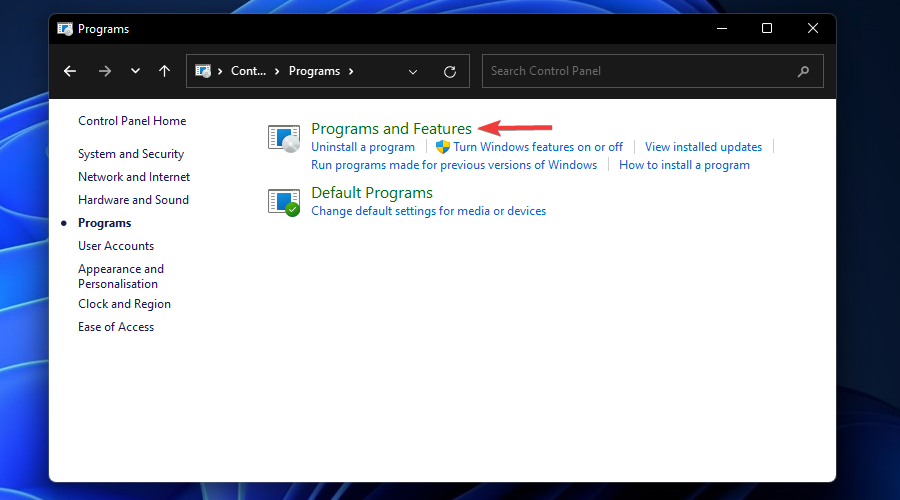
Task: Focus the Search Control Panel field
Action: click(653, 71)
